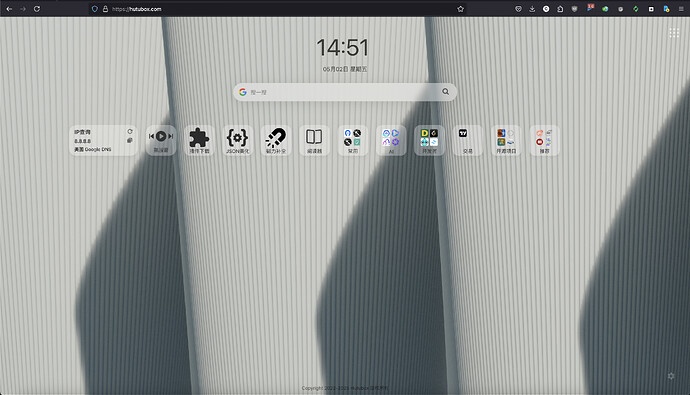Open the 开源项目 open-source folder
The image size is (690, 395).
click(506, 140)
